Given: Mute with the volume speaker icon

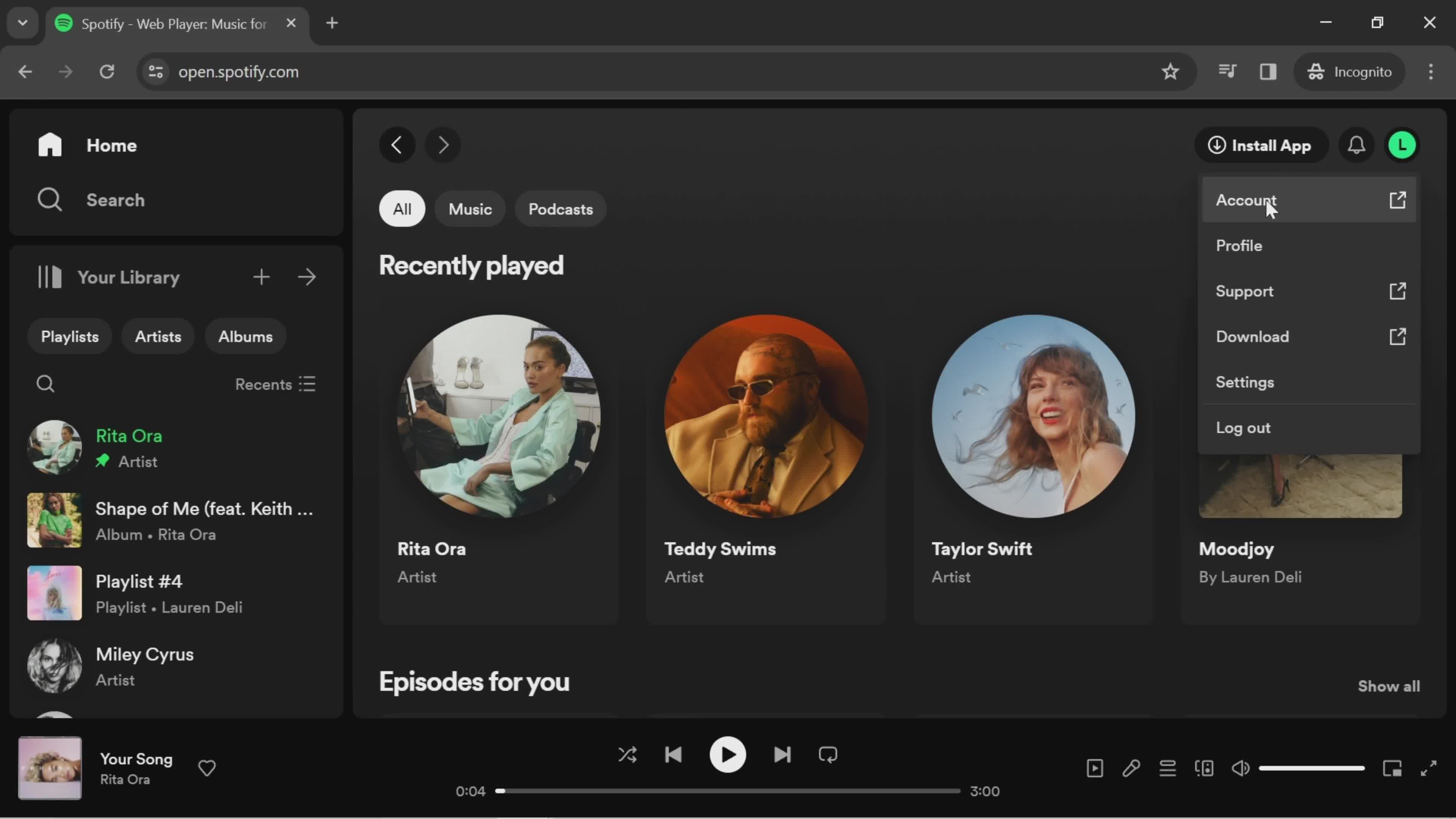Looking at the screenshot, I should click(1241, 768).
